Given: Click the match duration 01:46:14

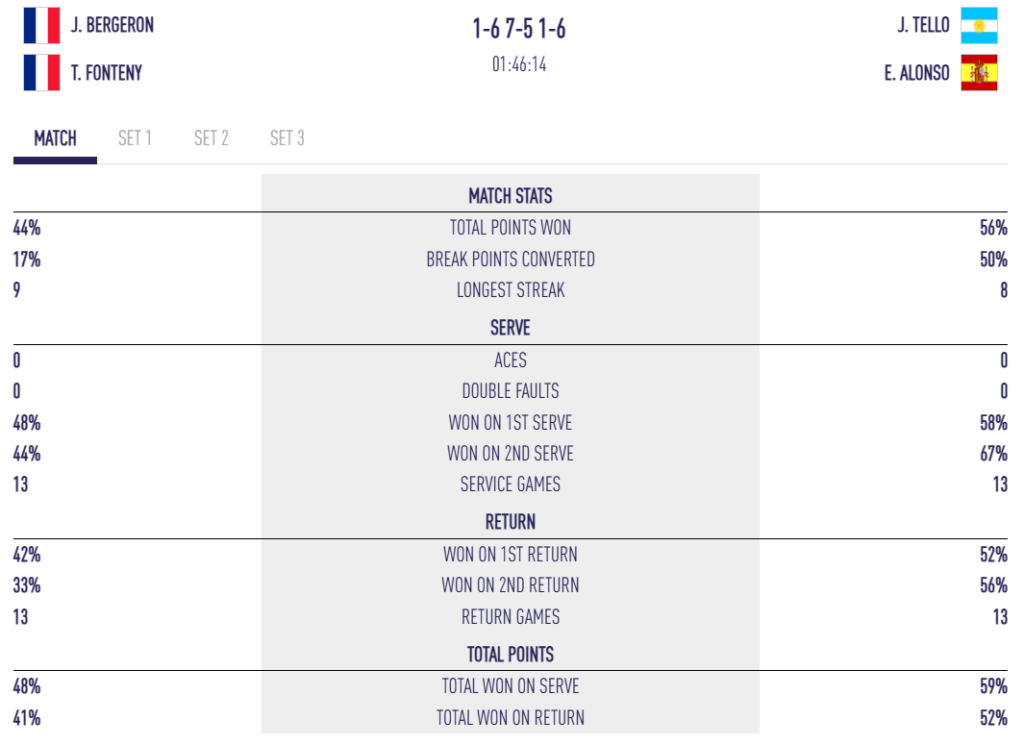Looking at the screenshot, I should pyautogui.click(x=519, y=66).
